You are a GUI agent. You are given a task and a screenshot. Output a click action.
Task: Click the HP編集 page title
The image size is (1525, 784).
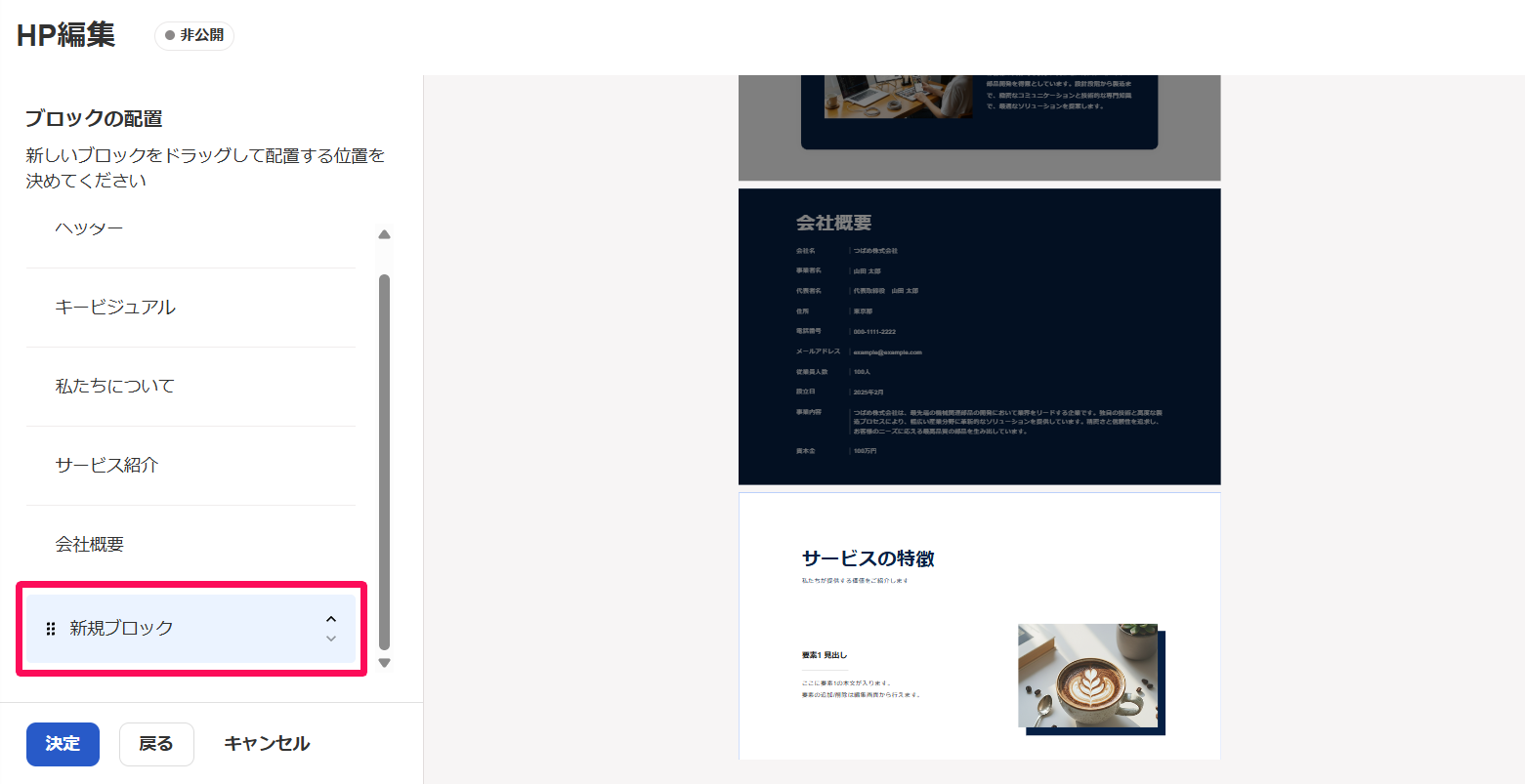coord(66,35)
